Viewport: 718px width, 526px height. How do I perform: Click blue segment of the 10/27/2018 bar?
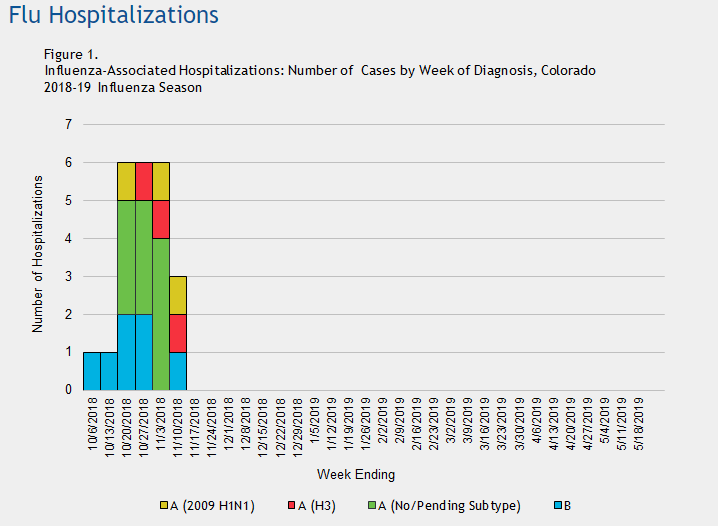click(143, 352)
